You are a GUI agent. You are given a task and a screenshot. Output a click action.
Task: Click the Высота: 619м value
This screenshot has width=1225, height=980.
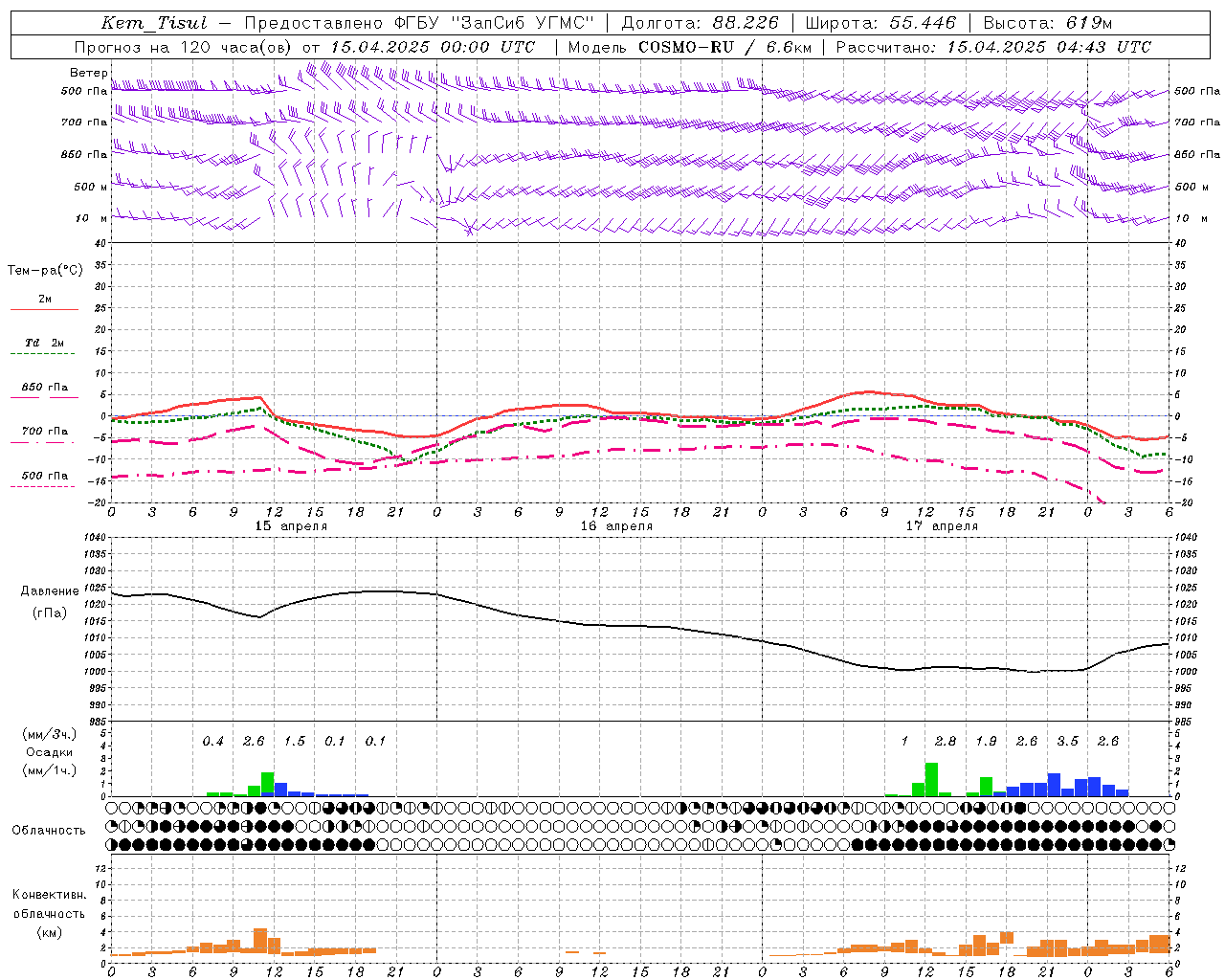1048,23
